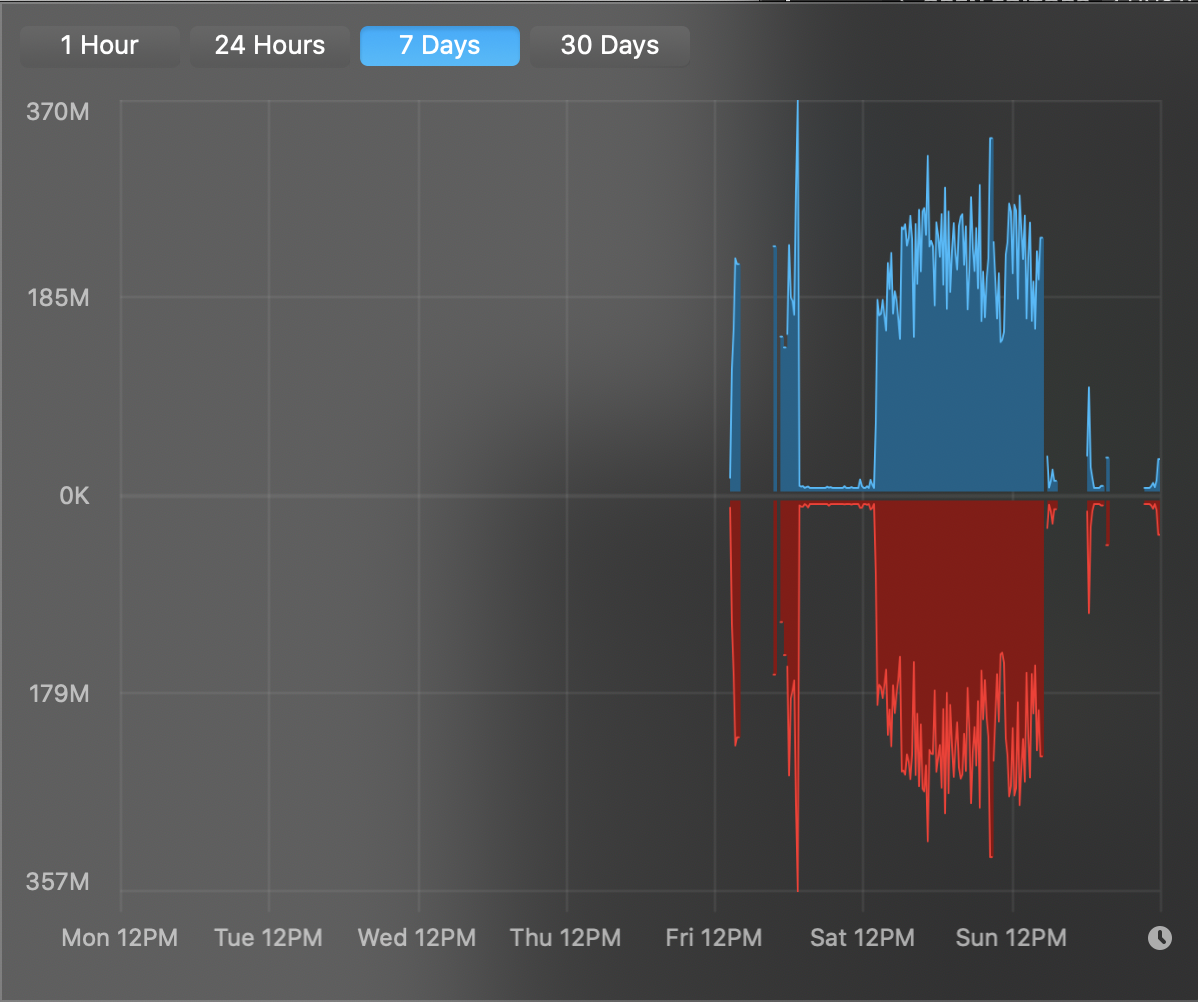Click the 185M axis label
This screenshot has width=1198, height=1002.
pos(58,298)
